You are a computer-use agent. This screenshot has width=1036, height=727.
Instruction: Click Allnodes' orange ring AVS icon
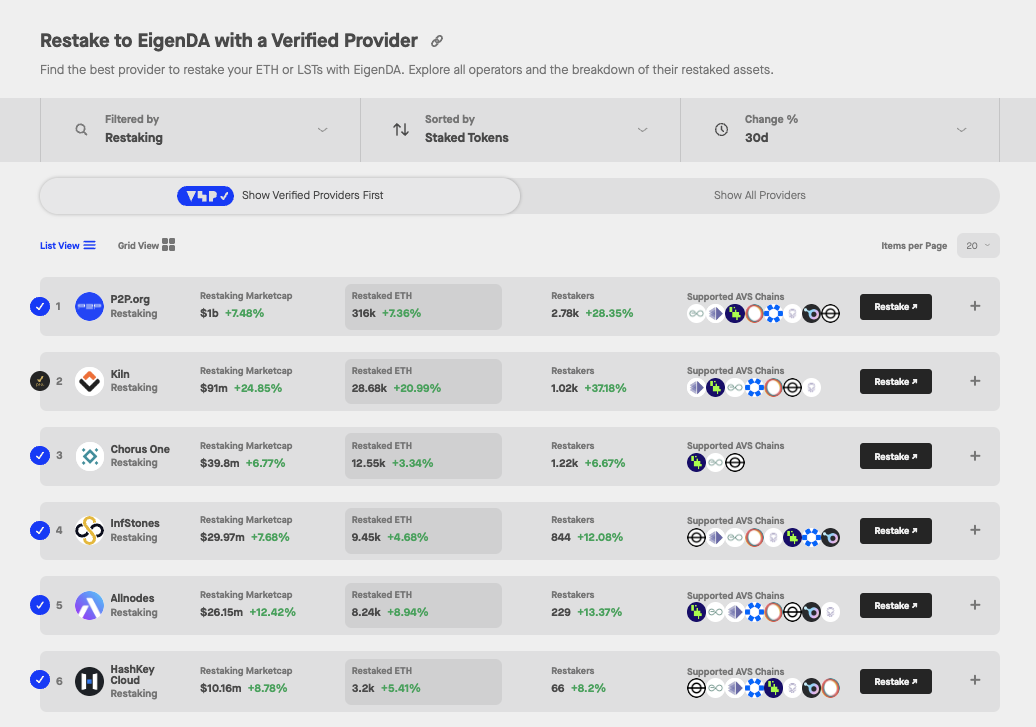773,612
